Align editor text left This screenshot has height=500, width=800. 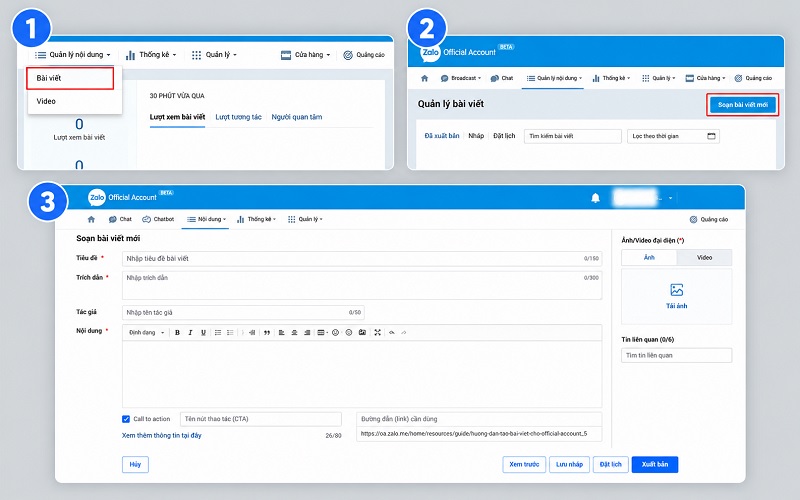tap(281, 333)
